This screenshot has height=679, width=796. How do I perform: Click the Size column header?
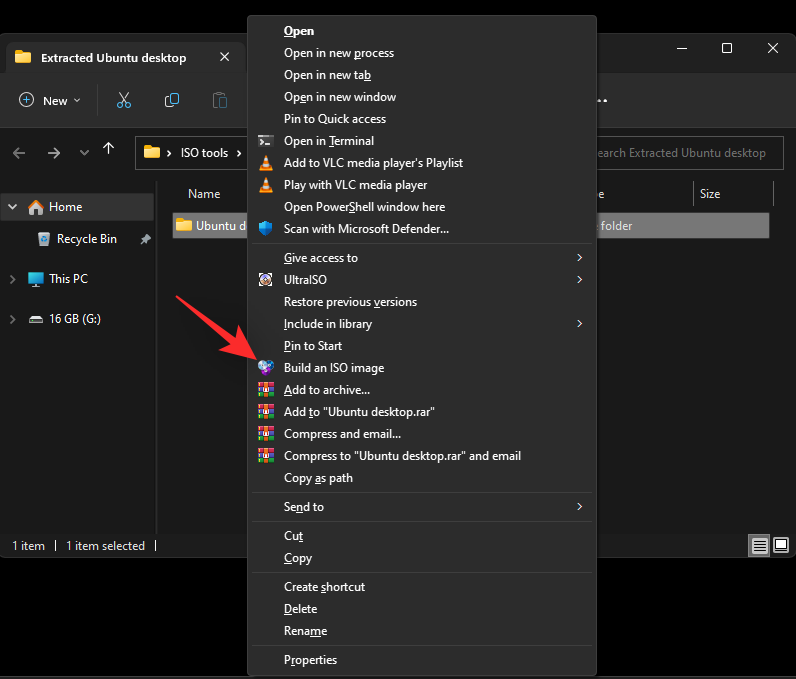(x=710, y=194)
